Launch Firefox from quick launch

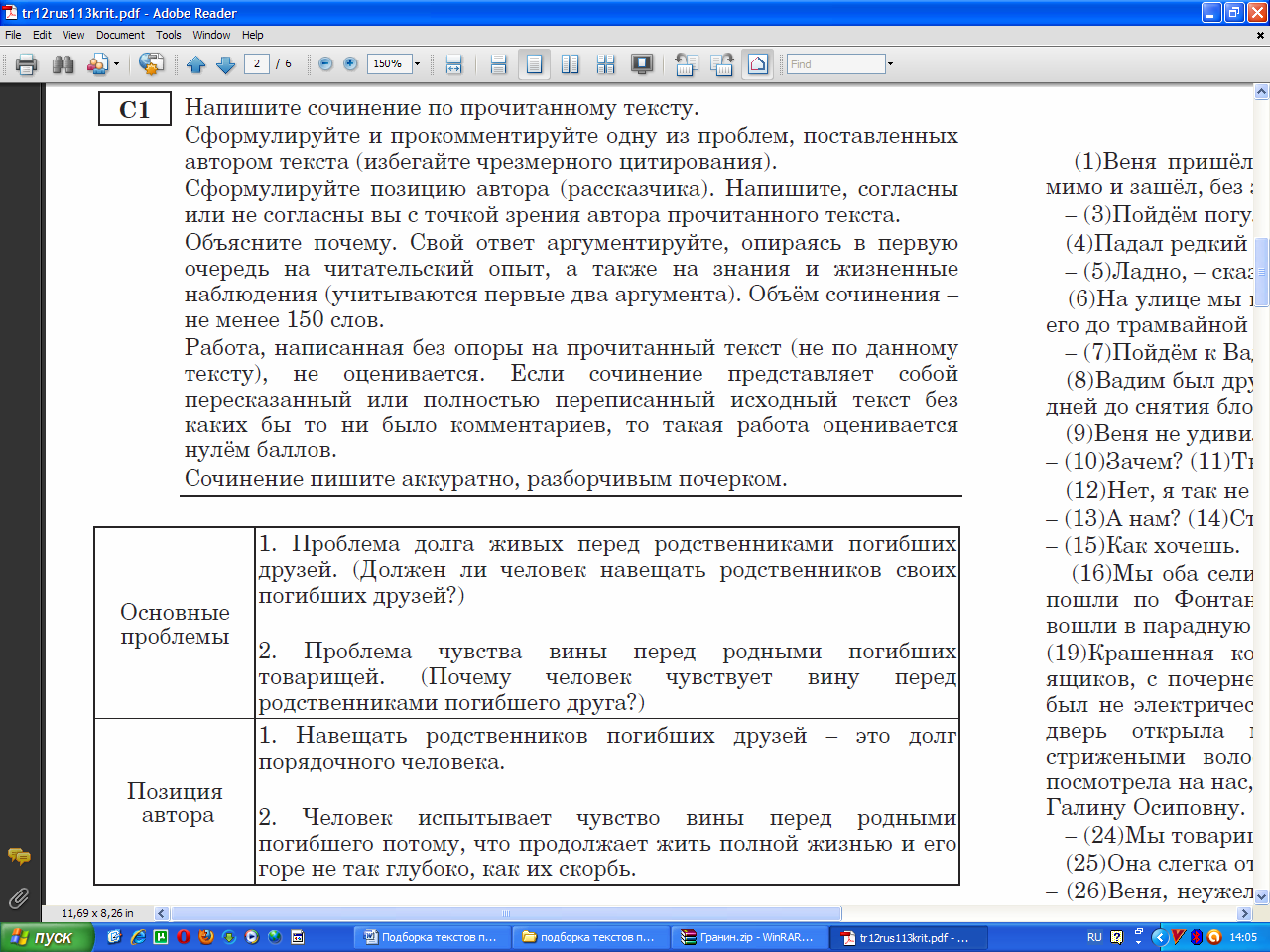click(x=206, y=937)
